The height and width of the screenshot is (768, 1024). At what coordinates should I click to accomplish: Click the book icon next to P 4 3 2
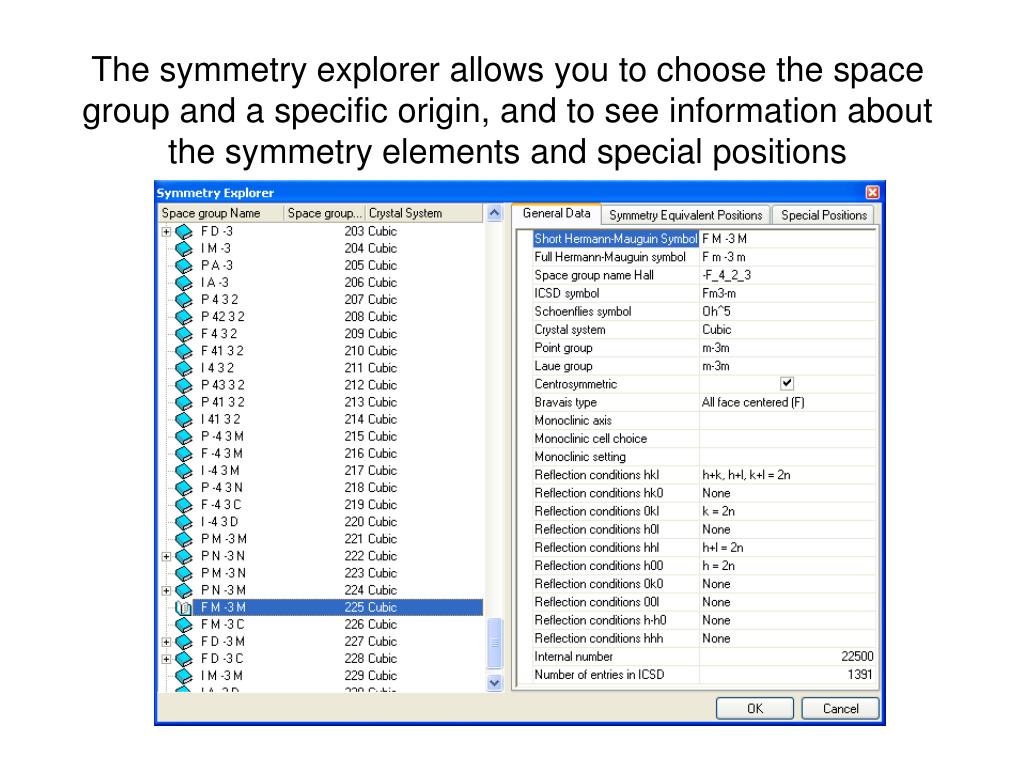click(184, 300)
